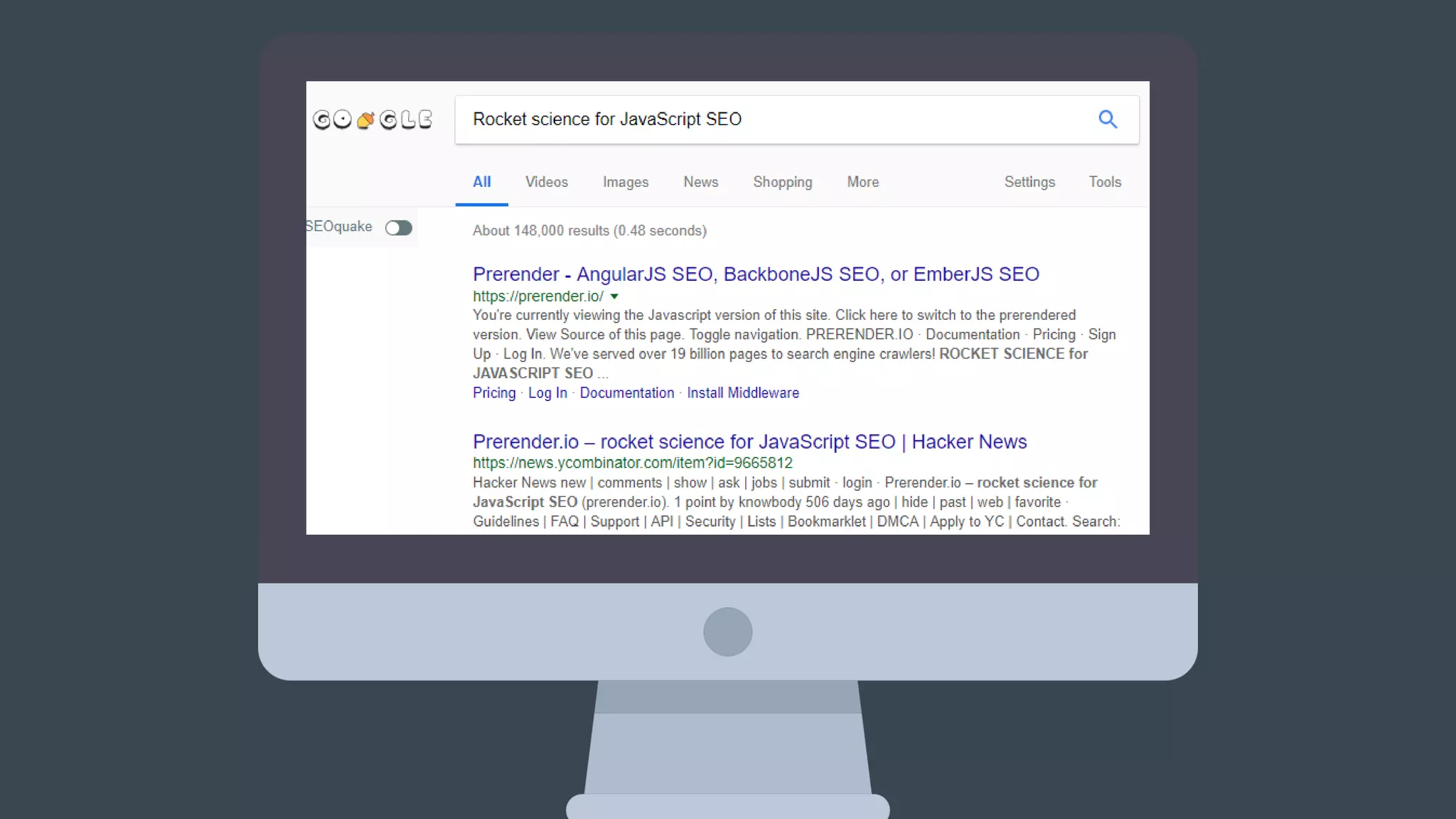1456x819 pixels.
Task: Click the blue search magnifier icon
Action: pyautogui.click(x=1108, y=119)
